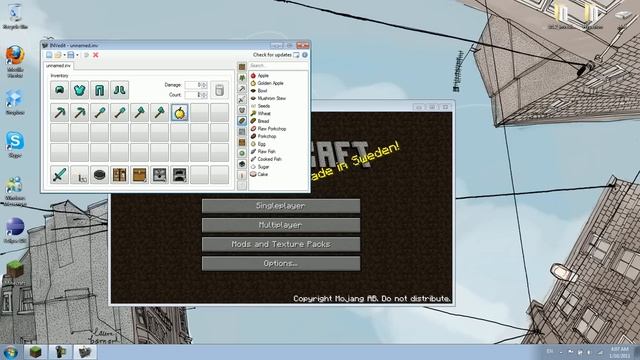Click the red X toolbar icon
Viewport: 640px width, 360px height.
(96, 55)
